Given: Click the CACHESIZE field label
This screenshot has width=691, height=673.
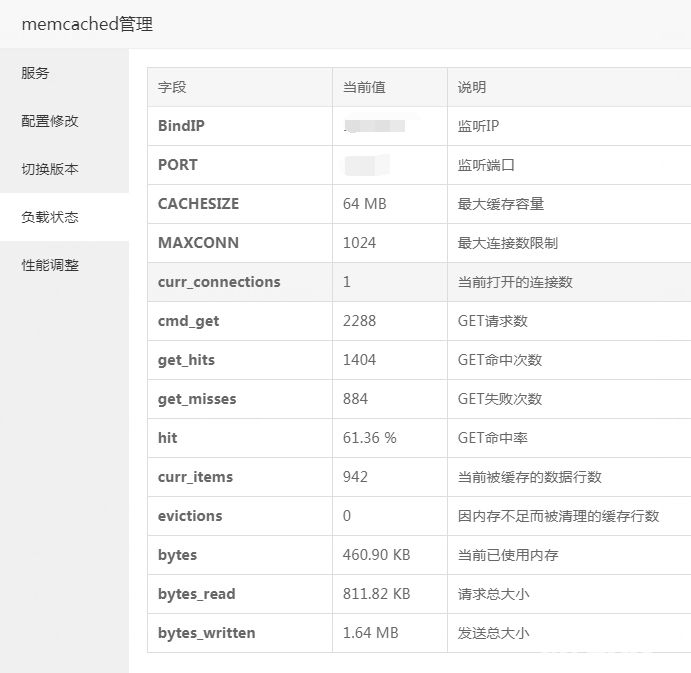Looking at the screenshot, I should click(198, 204).
